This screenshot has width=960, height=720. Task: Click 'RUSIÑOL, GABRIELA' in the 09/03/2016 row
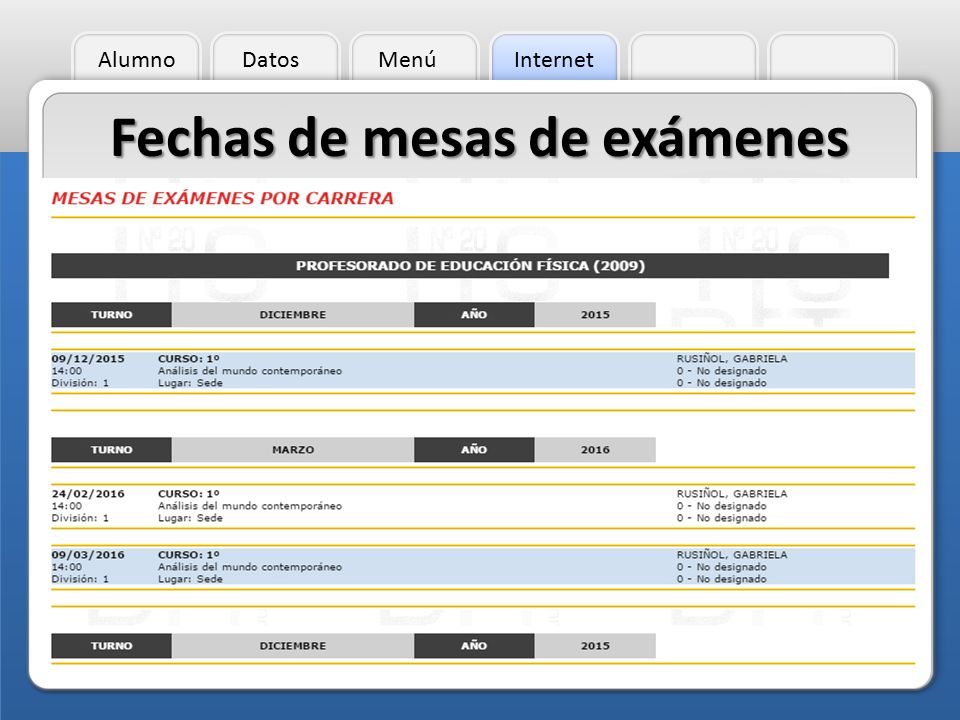point(732,555)
